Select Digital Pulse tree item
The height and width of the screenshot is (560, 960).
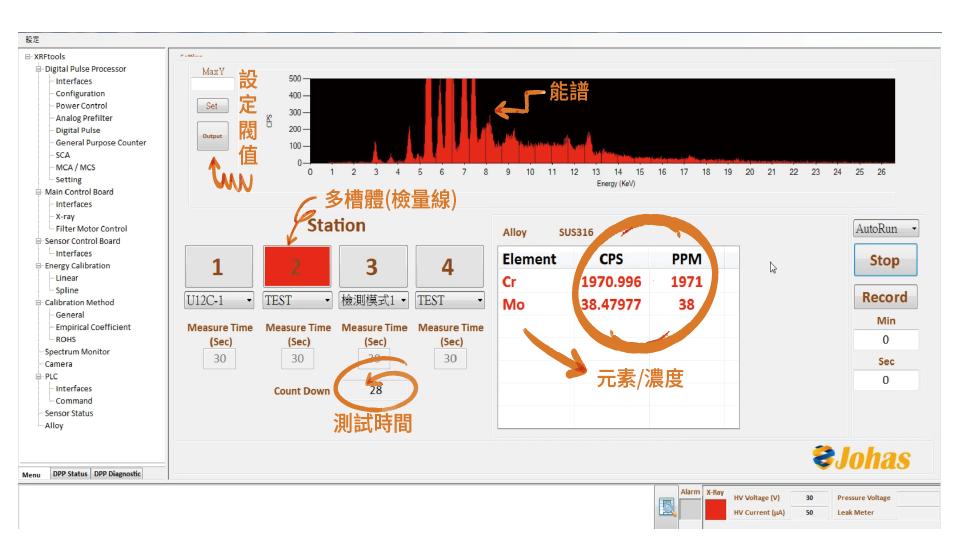(78, 130)
